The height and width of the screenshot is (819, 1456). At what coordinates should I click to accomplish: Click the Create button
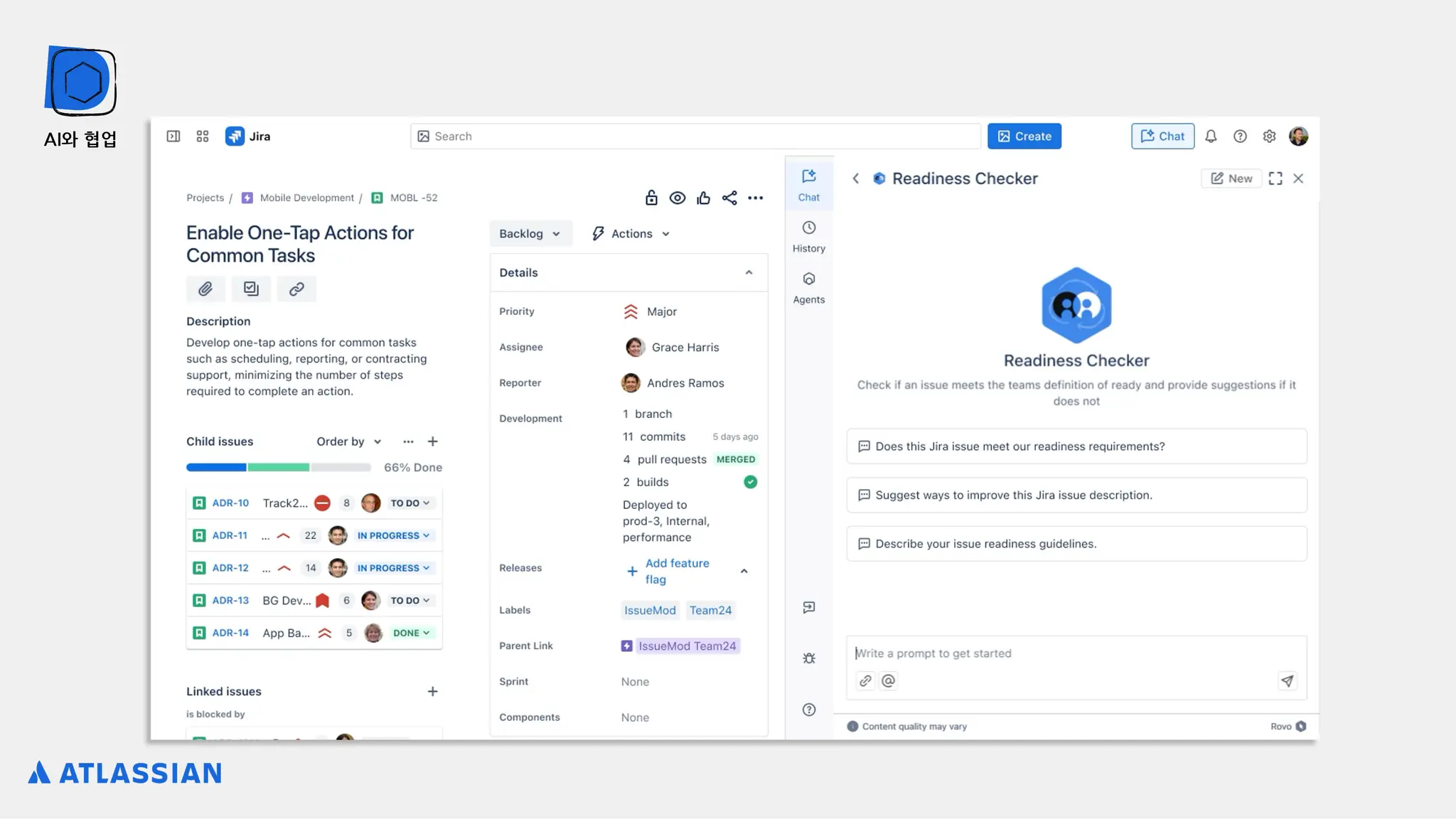tap(1024, 136)
